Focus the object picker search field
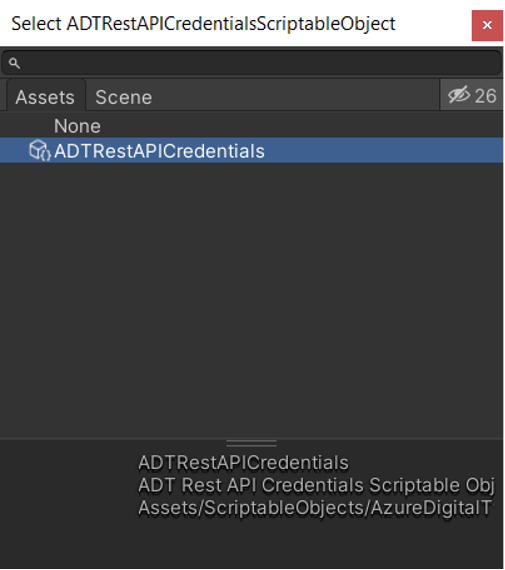The width and height of the screenshot is (505, 570). [x=252, y=63]
